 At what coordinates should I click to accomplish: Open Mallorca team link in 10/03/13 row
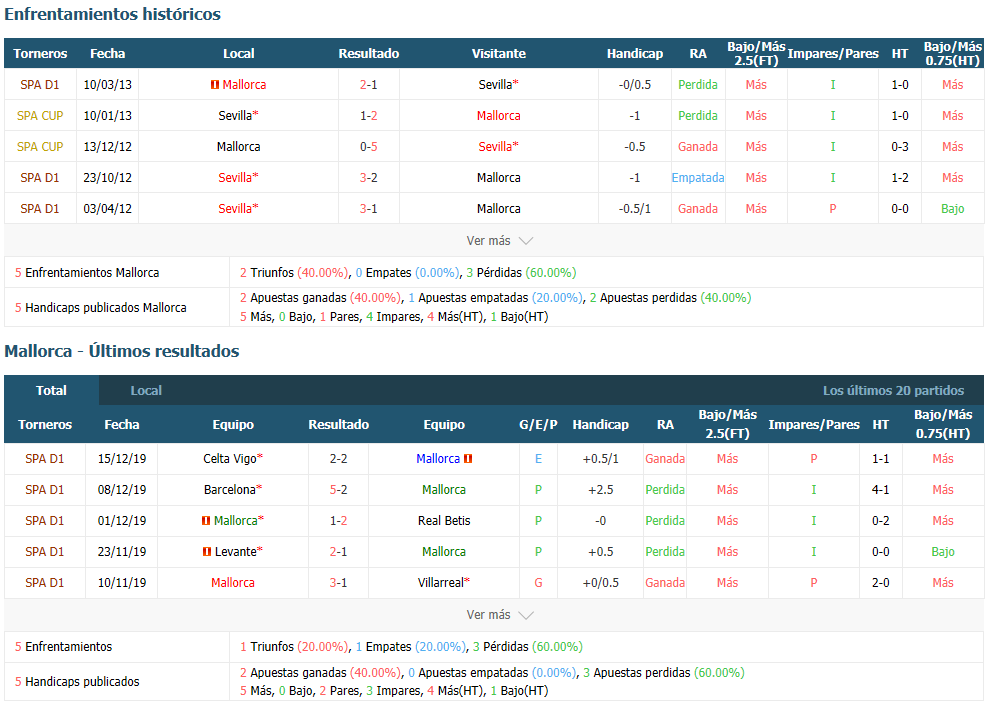point(244,85)
